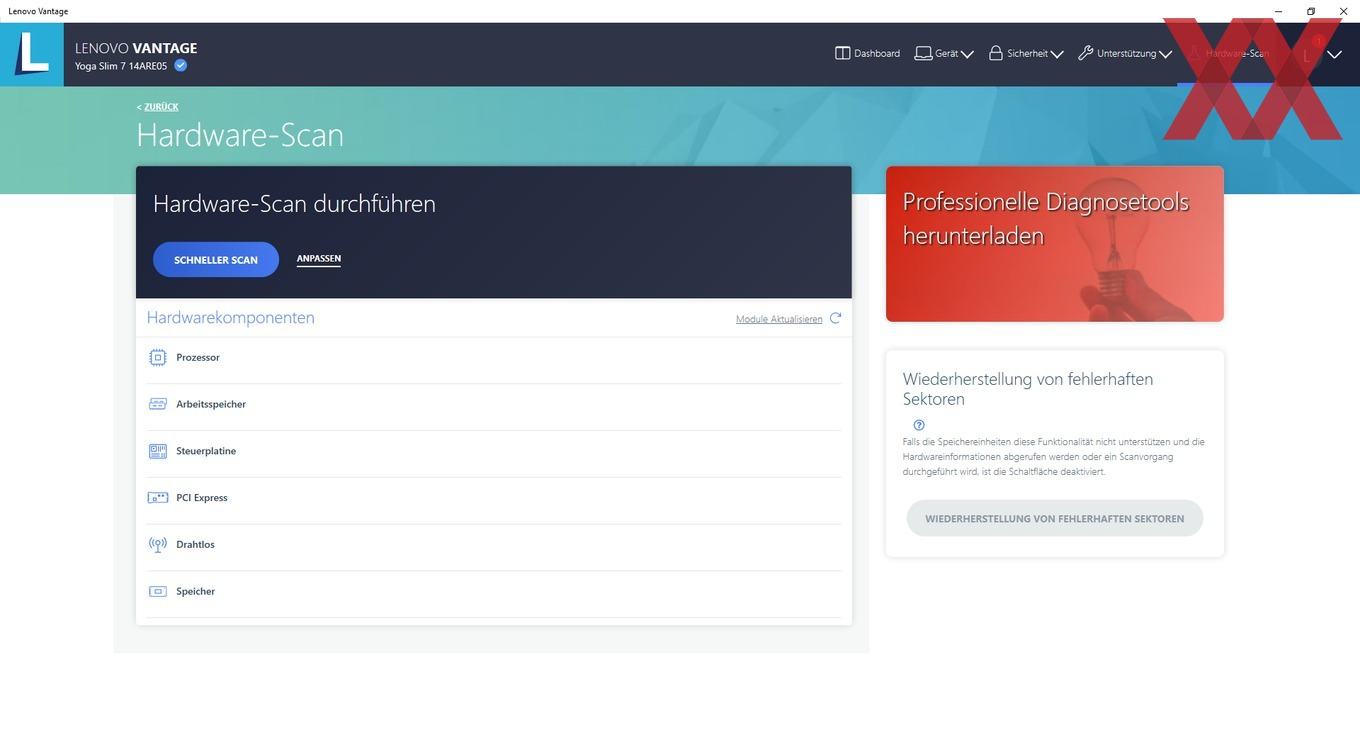This screenshot has width=1360, height=735.
Task: Click the wrench icon beside Unterstützung
Action: 1085,53
